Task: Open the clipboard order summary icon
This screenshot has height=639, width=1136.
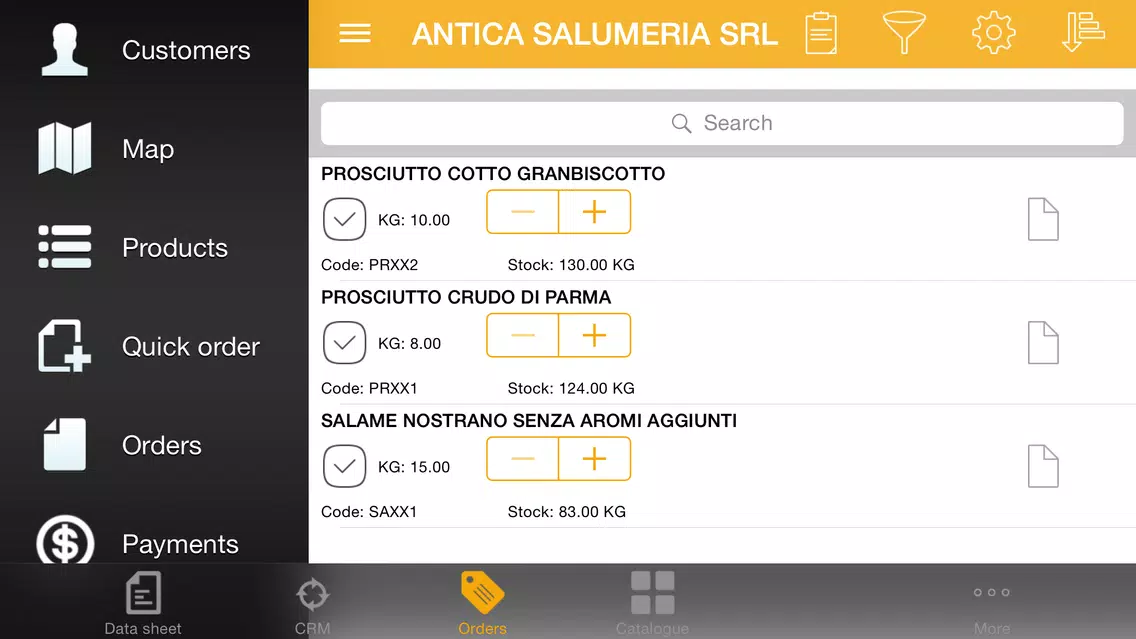Action: [821, 33]
